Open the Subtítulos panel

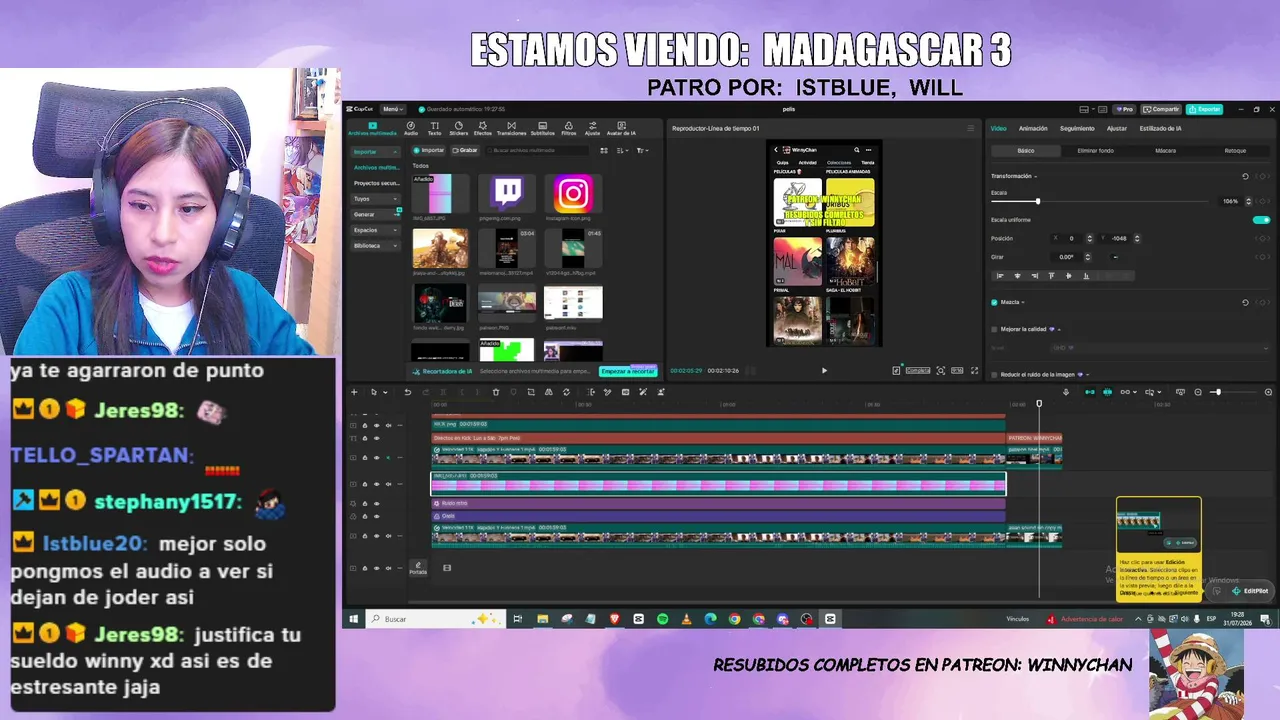(542, 128)
